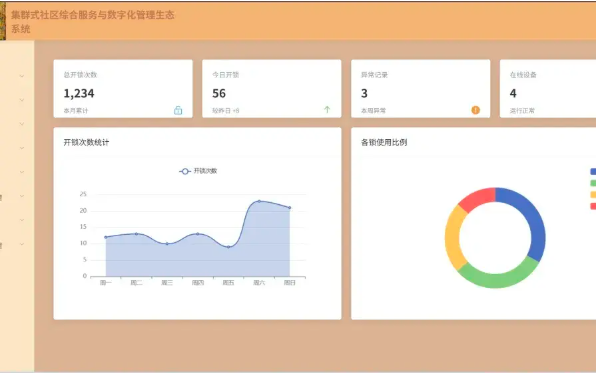Select the red segment of the donut chart

(x=478, y=197)
